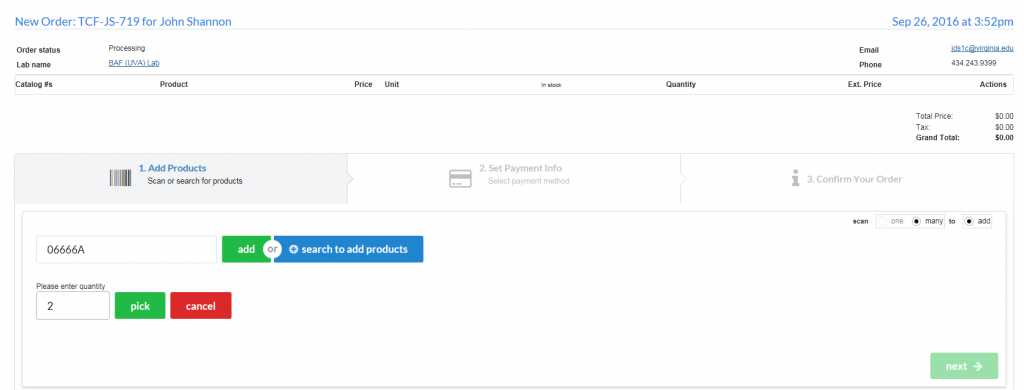
Task: Select the 'one' scan radio button
Action: [x=883, y=221]
